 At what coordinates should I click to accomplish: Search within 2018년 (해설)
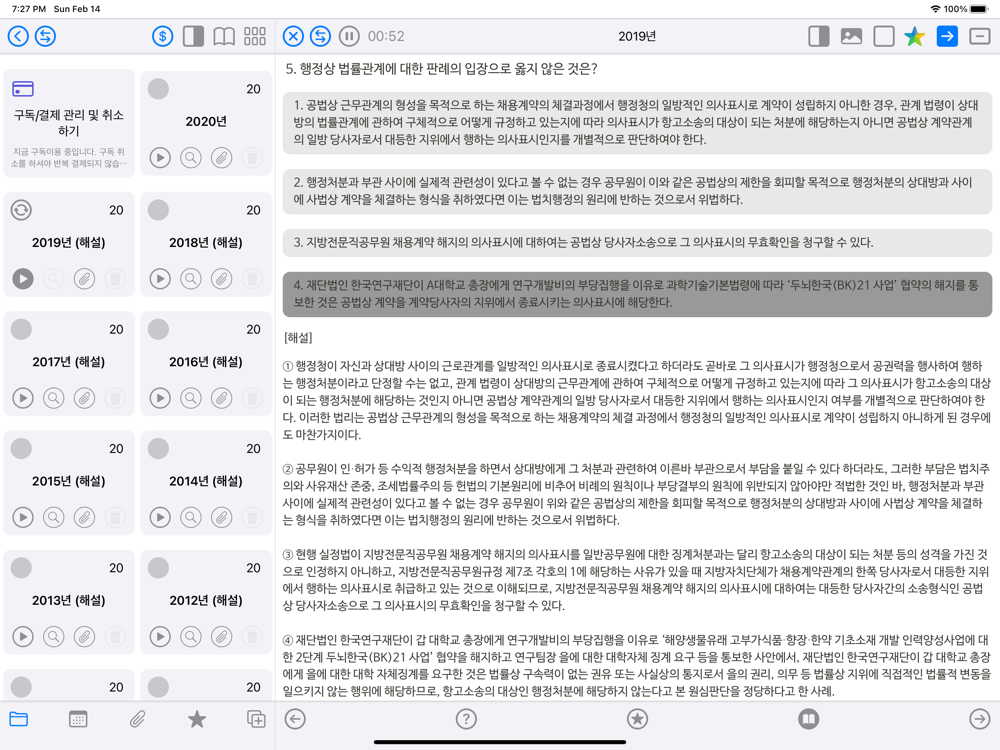coord(191,279)
